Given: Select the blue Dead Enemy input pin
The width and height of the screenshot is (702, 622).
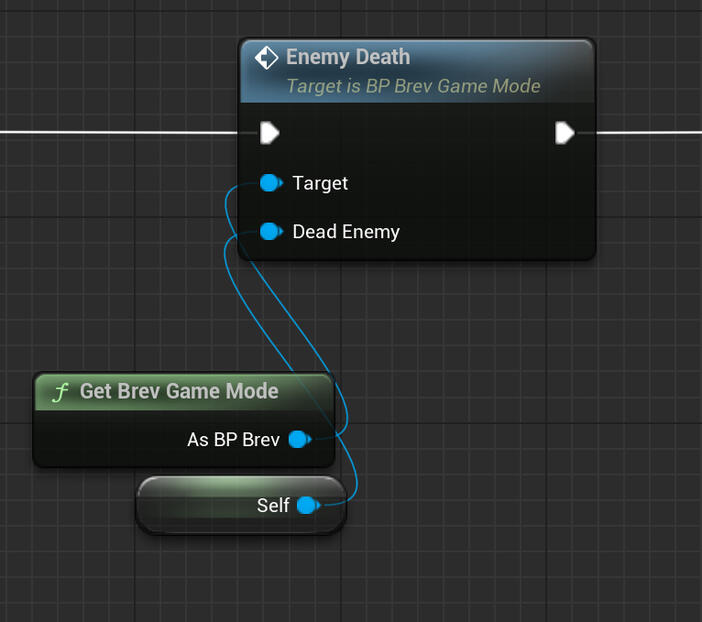Looking at the screenshot, I should pos(270,232).
